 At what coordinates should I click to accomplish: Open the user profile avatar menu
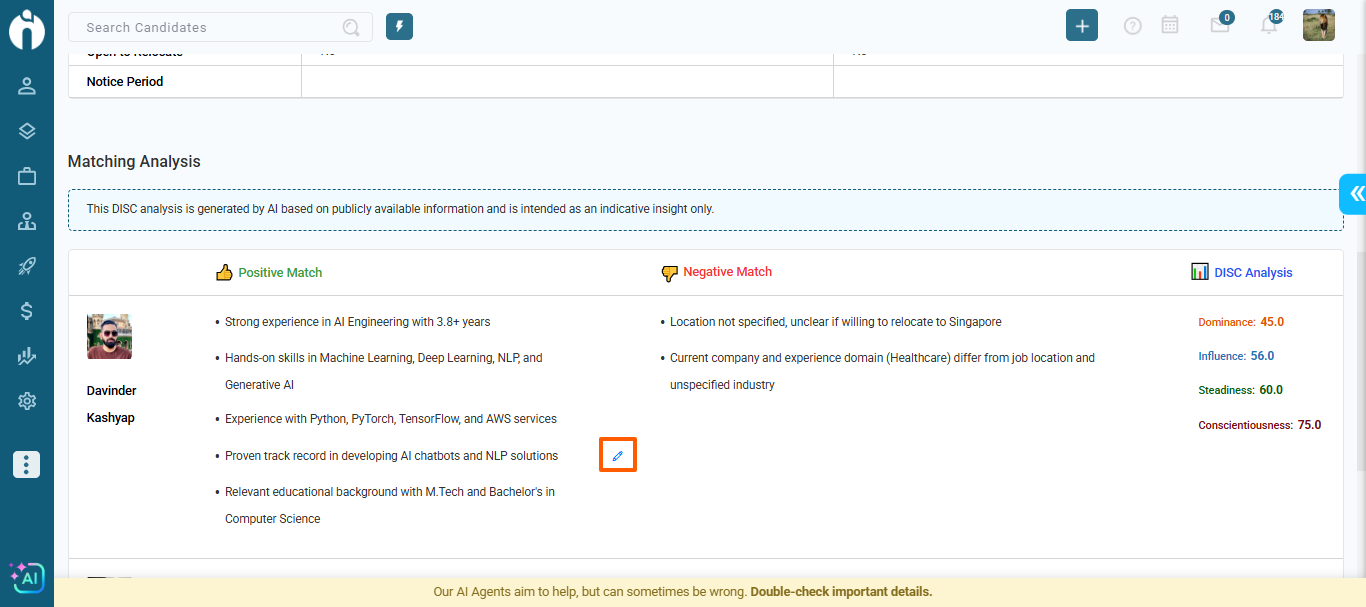point(1318,26)
